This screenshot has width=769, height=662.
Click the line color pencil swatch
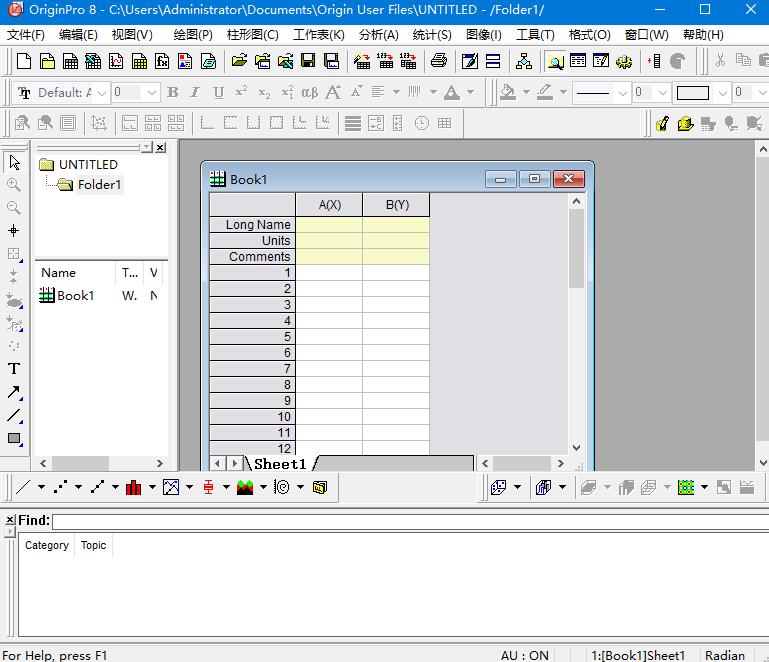[x=545, y=92]
